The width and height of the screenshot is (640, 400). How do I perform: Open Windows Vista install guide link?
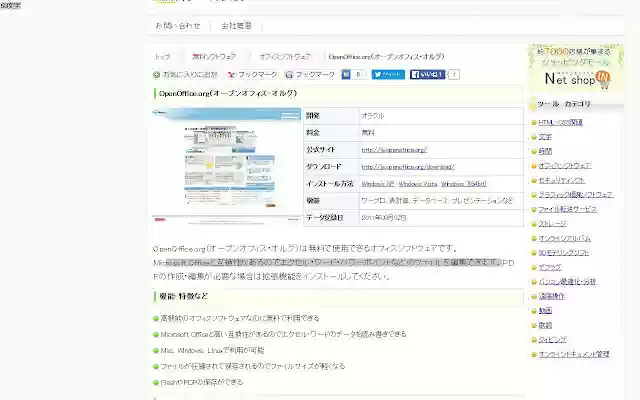pyautogui.click(x=418, y=184)
